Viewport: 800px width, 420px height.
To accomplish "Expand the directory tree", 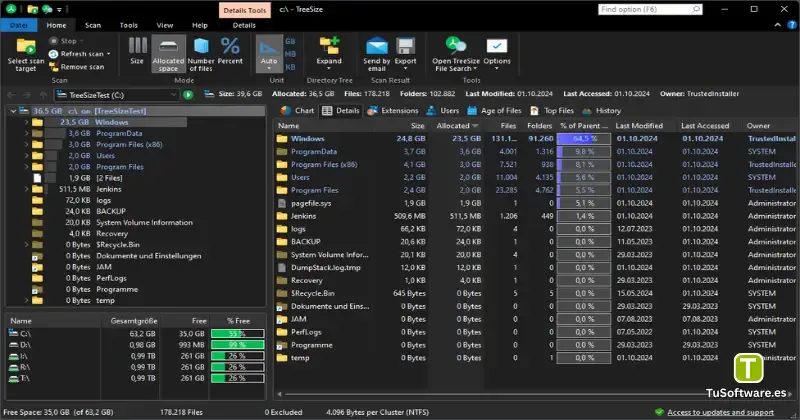I will (x=329, y=53).
